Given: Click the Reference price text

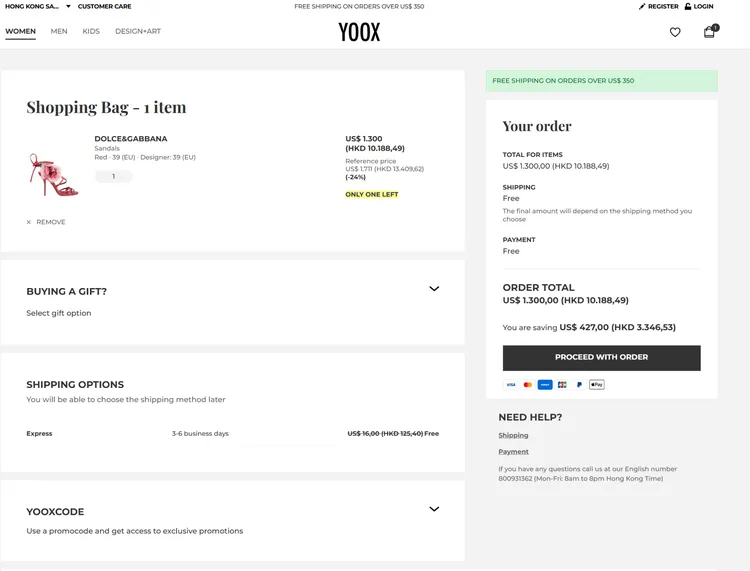Looking at the screenshot, I should coord(371,161).
